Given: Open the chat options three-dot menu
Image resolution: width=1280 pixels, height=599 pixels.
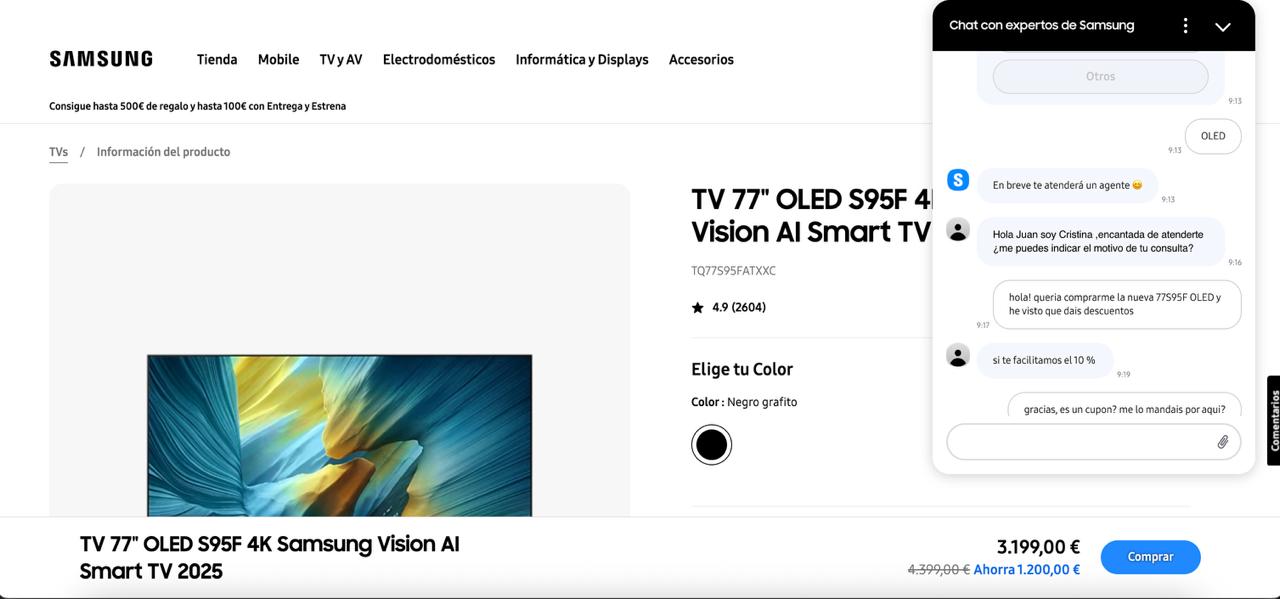Looking at the screenshot, I should coord(1185,26).
